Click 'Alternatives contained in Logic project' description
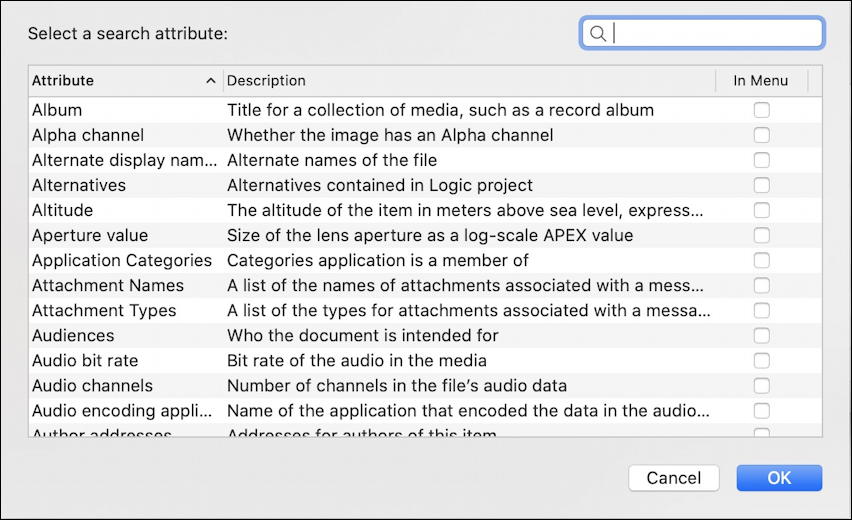Screen dimensions: 852x520 pyautogui.click(x=380, y=185)
